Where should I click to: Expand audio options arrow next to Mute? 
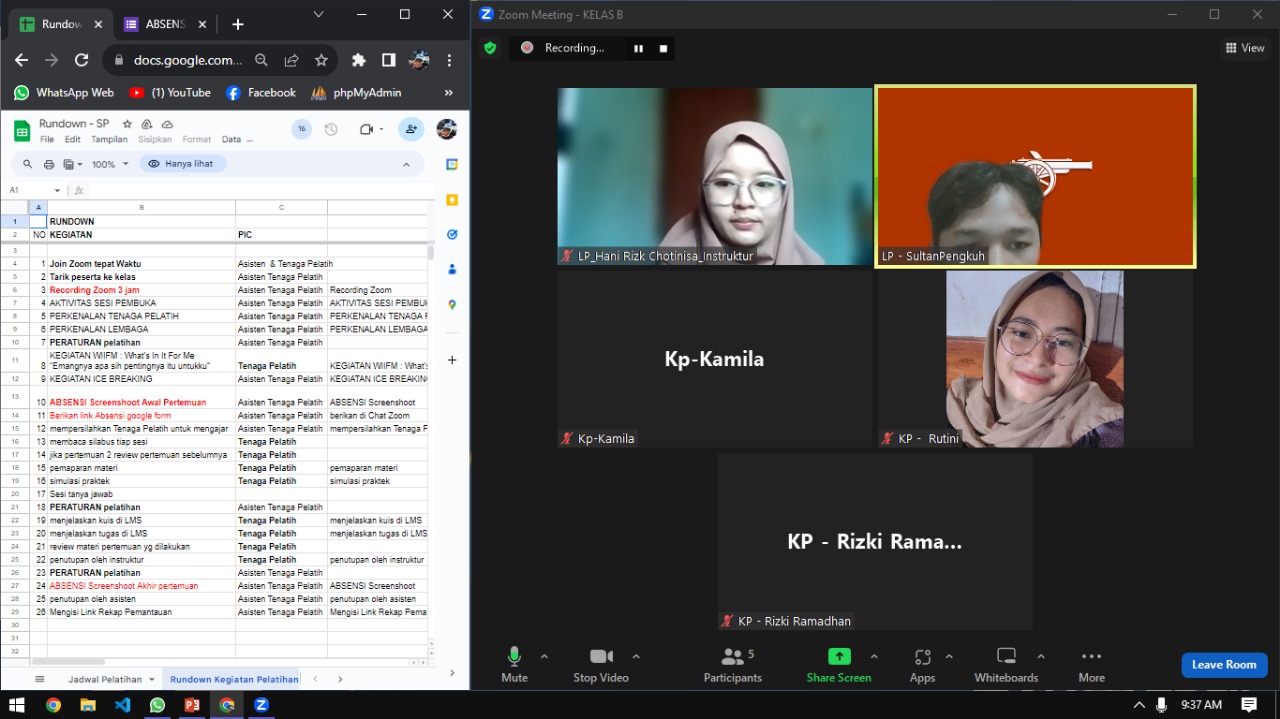point(544,657)
